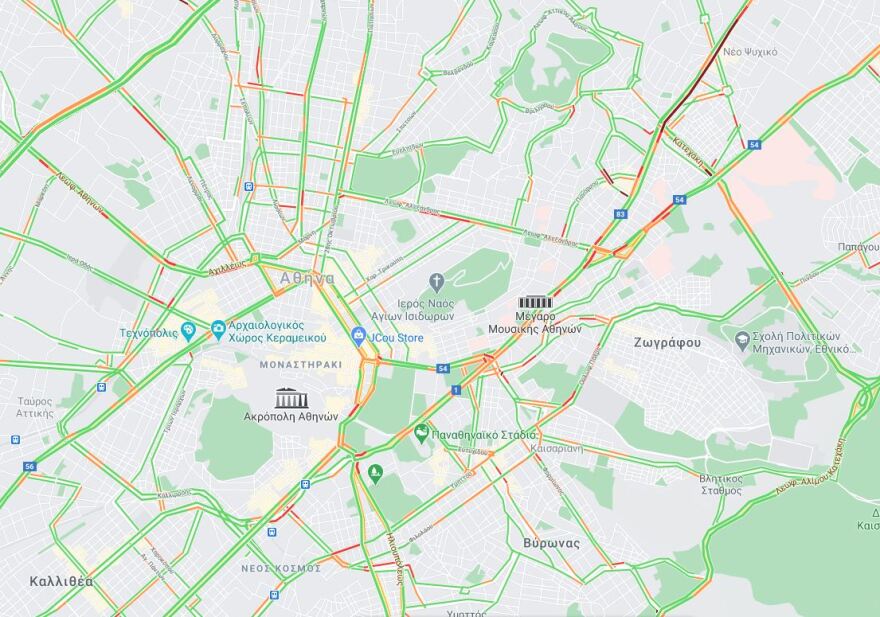Screen dimensions: 880x617
Task: Select the route 83 road shield
Action: [x=620, y=214]
